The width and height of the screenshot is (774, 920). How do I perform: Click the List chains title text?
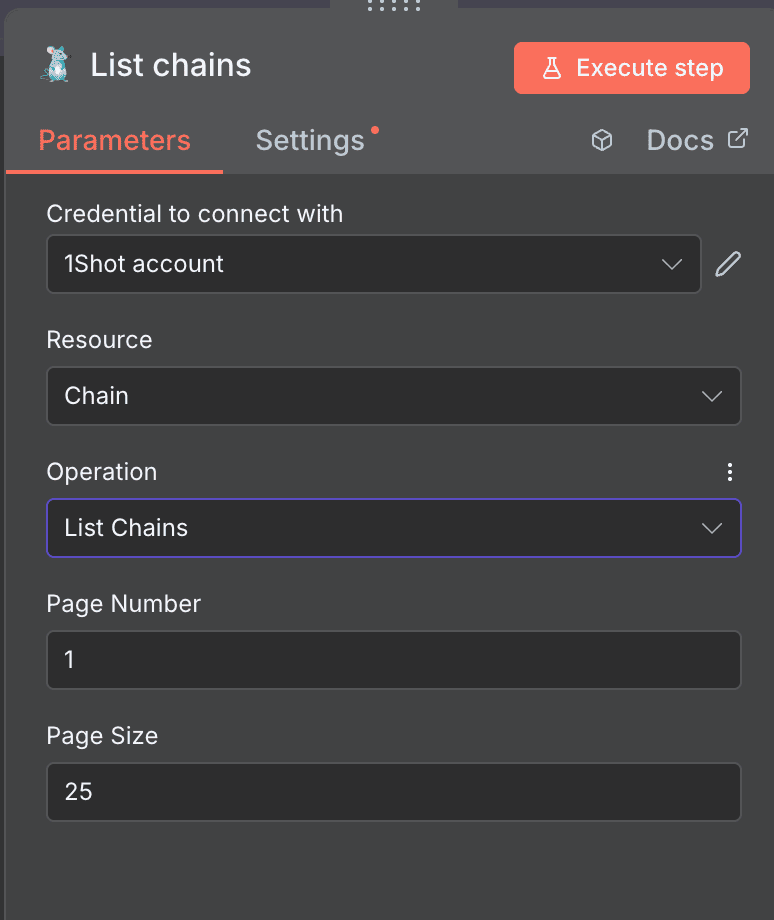coord(170,64)
